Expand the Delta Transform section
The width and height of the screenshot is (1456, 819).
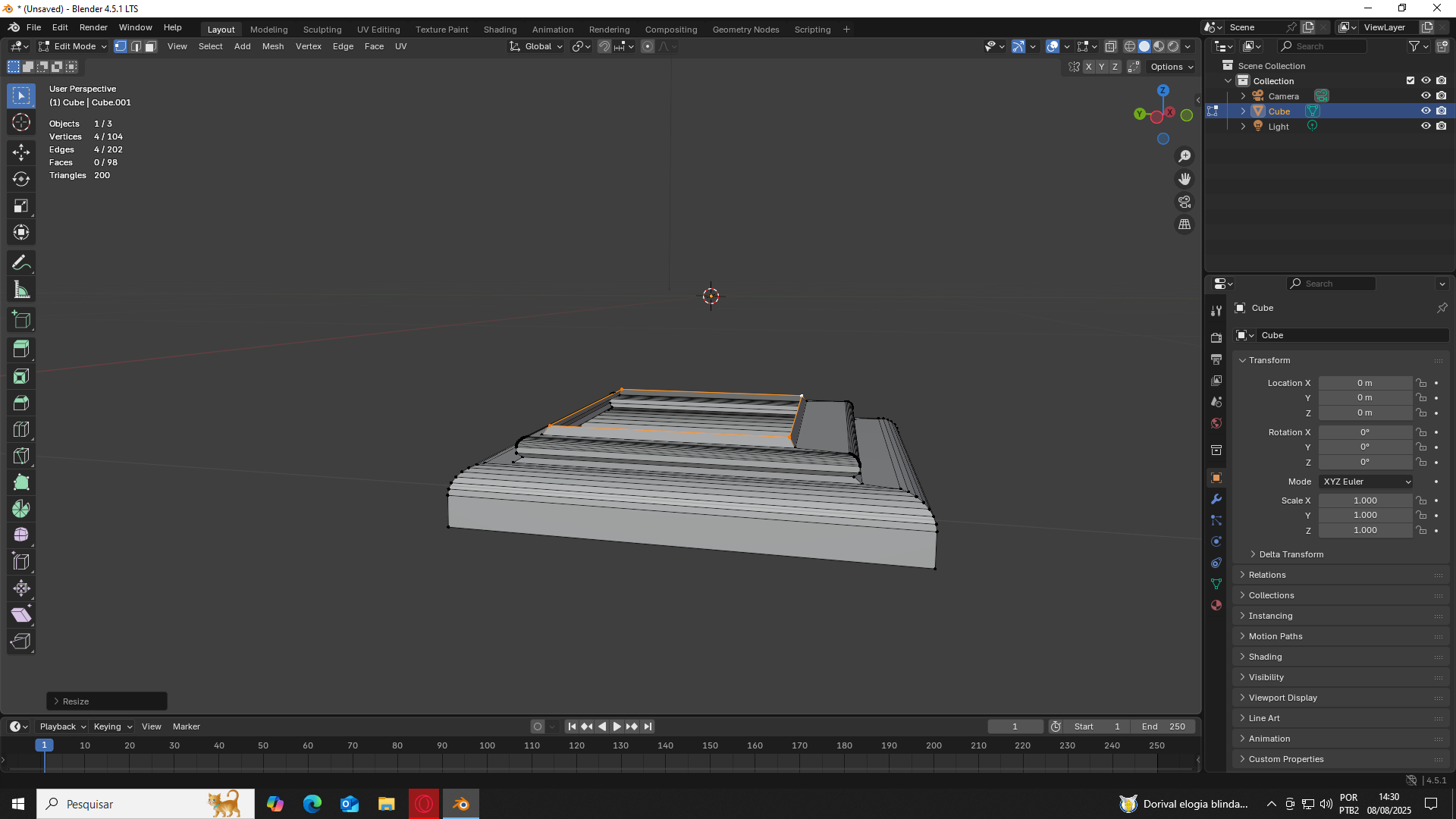[x=1291, y=554]
